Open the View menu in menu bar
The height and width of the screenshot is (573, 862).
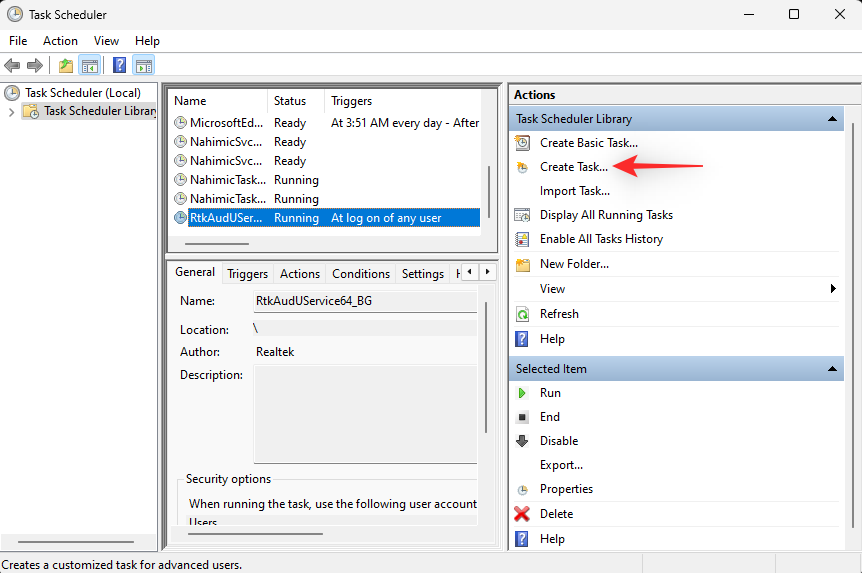106,41
